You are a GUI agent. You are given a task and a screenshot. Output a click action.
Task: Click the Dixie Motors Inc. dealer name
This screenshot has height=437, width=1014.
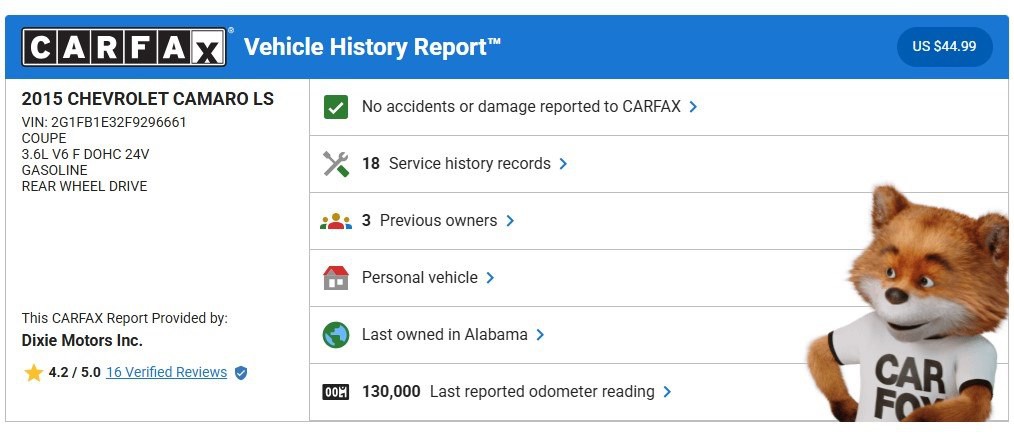(82, 341)
